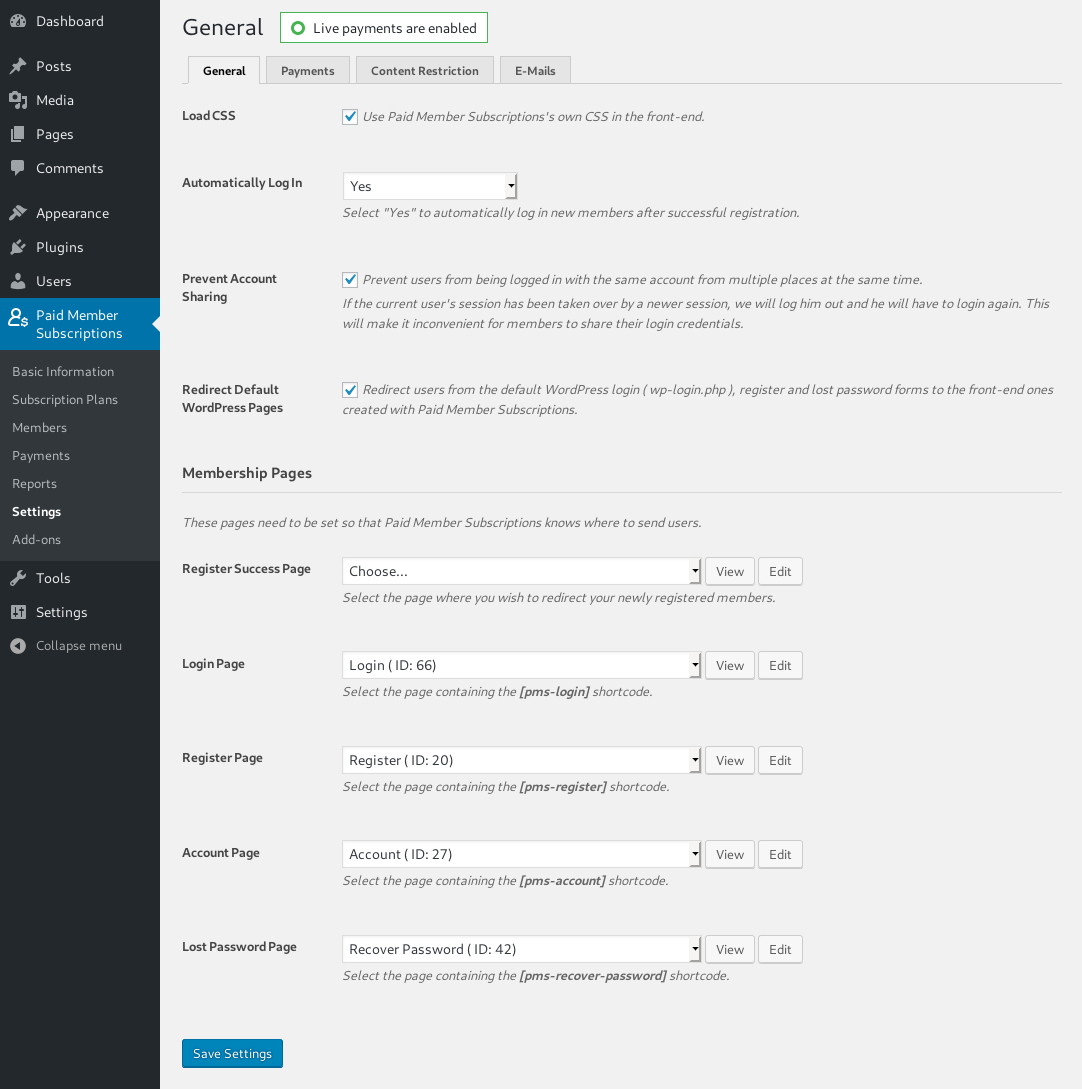Click the Plugins plug icon
This screenshot has height=1089, width=1082.
18,247
